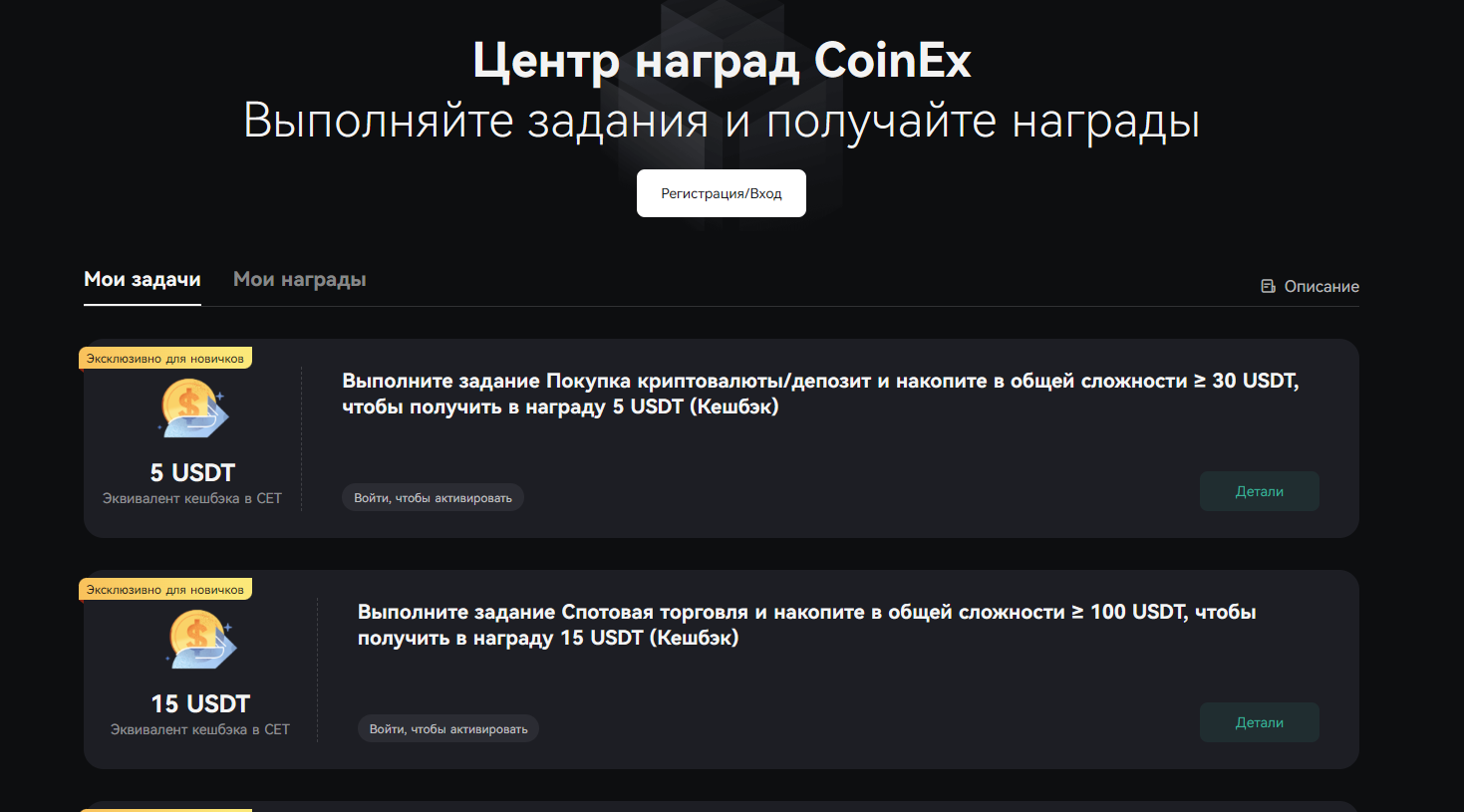This screenshot has height=812, width=1464.
Task: Click the coin icon on the 5 USDT card
Action: coord(192,409)
